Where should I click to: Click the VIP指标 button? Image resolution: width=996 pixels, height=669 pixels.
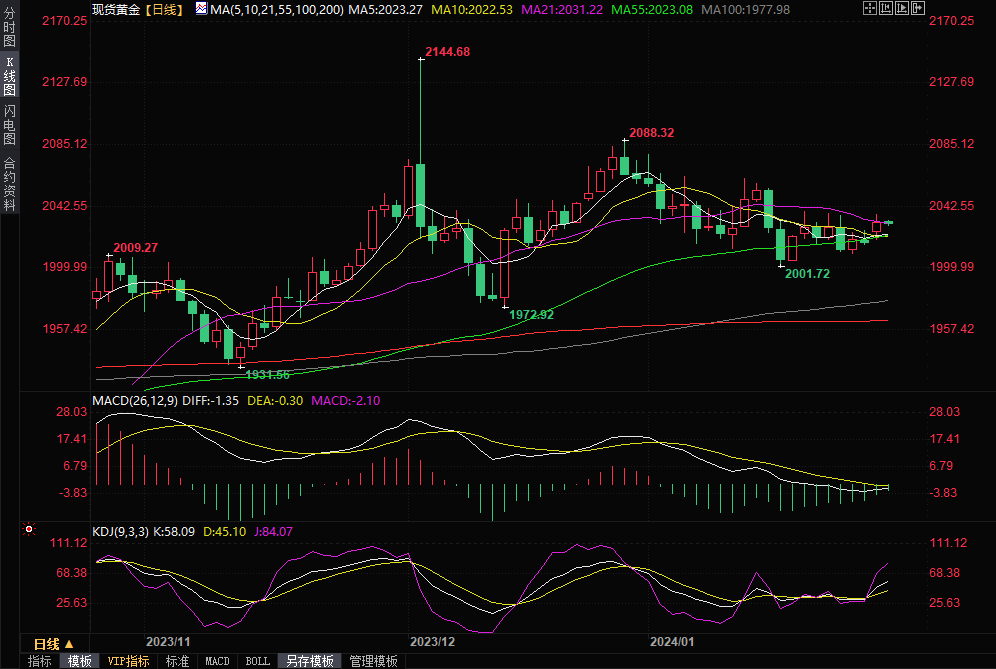tap(128, 661)
